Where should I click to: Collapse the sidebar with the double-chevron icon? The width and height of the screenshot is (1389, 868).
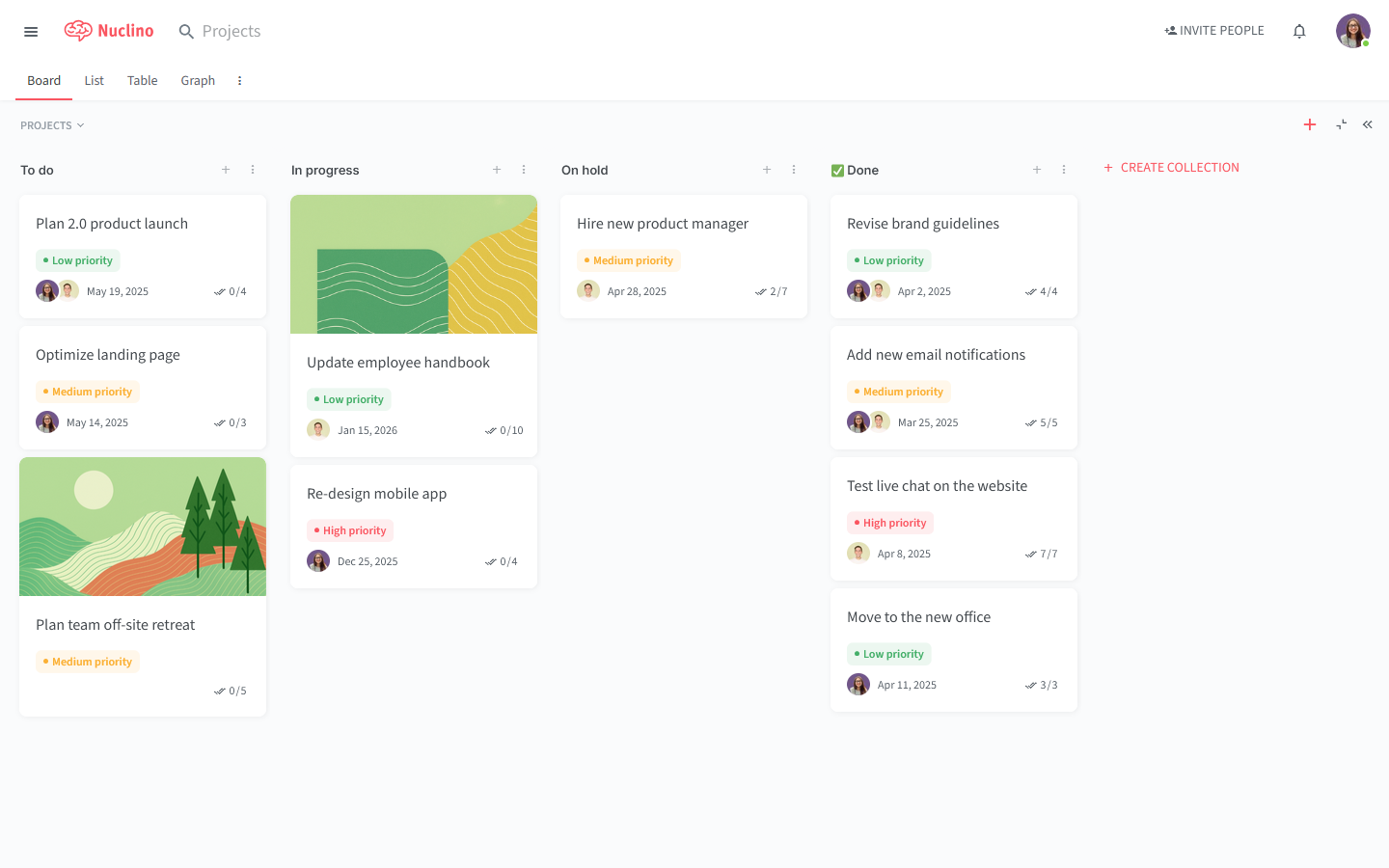pos(1367,124)
